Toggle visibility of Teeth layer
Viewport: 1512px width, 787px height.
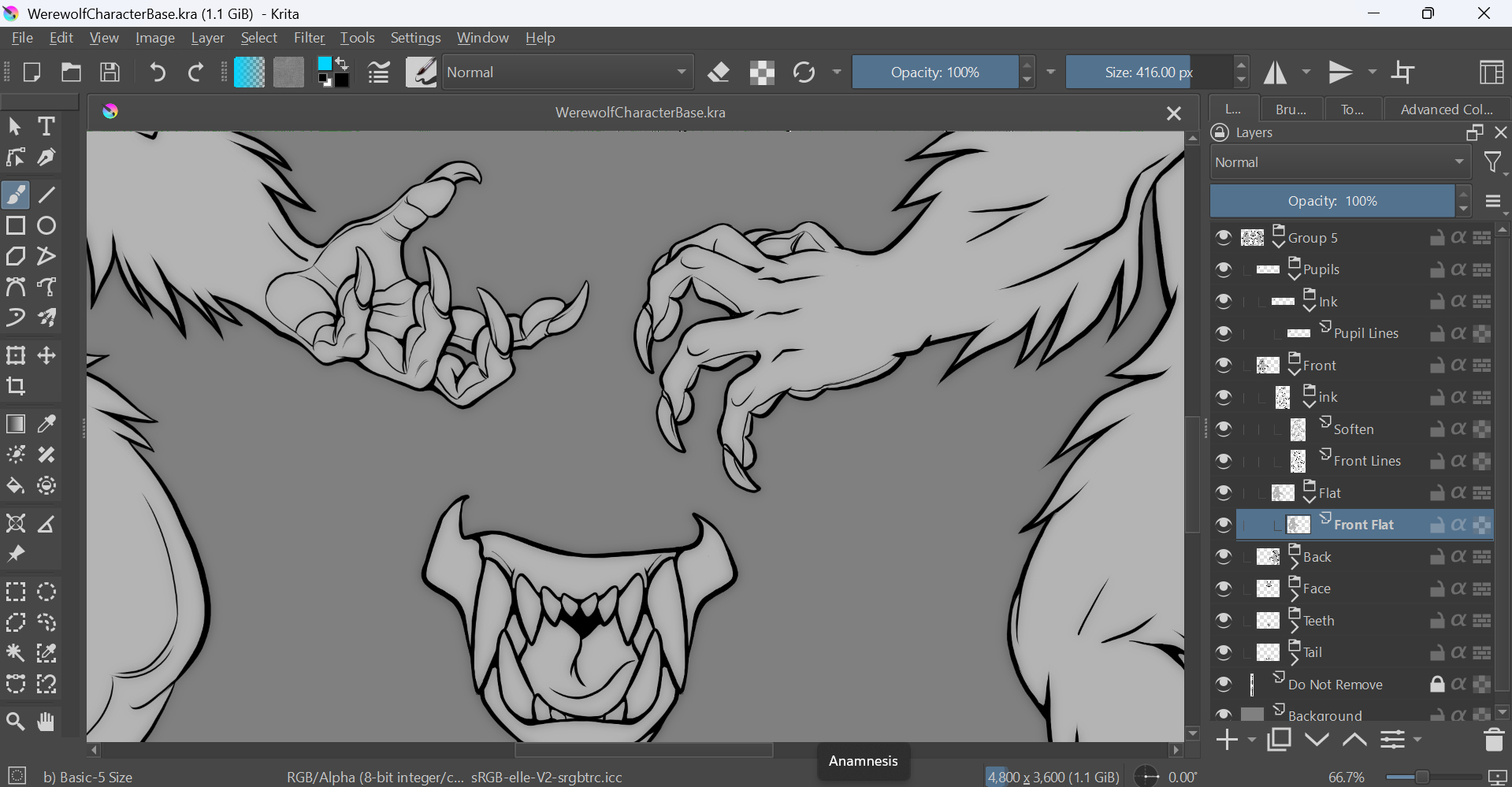pos(1223,621)
